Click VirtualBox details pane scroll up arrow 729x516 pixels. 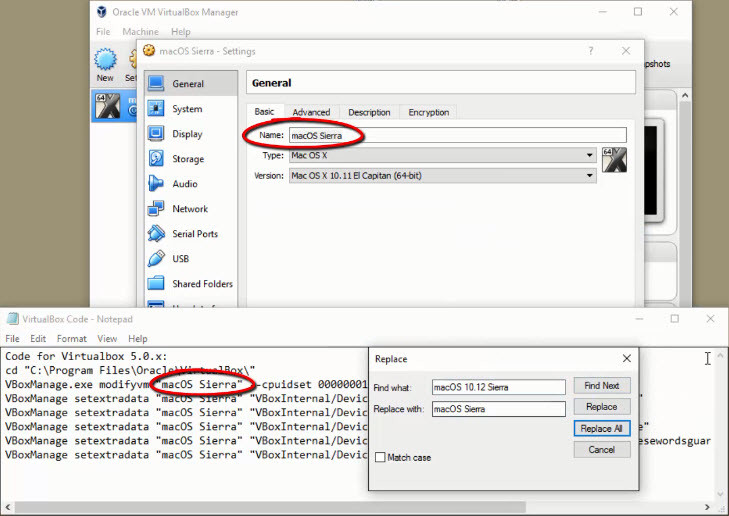(x=685, y=95)
